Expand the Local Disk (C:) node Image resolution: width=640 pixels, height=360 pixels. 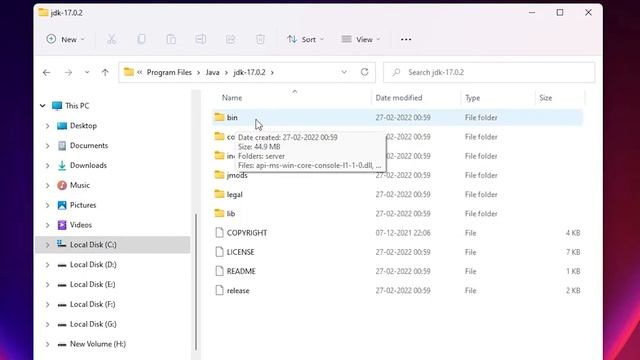pos(47,245)
